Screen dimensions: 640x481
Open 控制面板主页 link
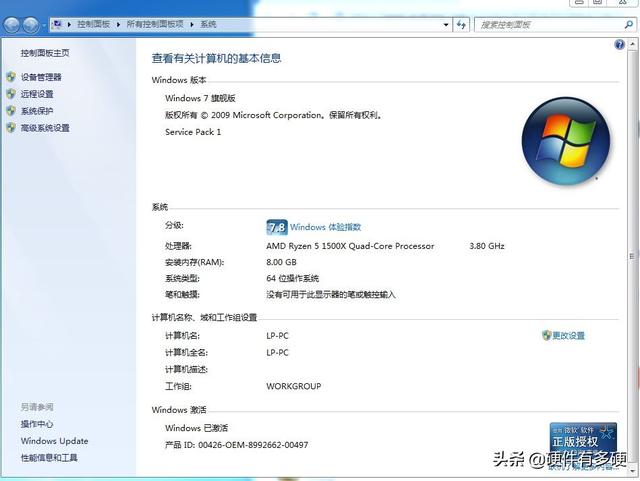click(45, 53)
